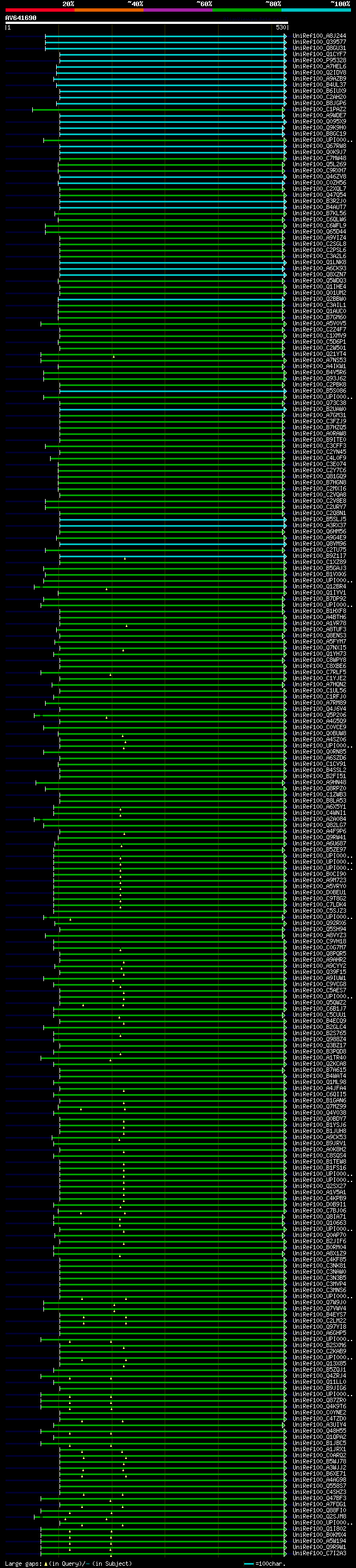
Task: Open hit UniRef100_C2AH20
Action: point(319,97)
